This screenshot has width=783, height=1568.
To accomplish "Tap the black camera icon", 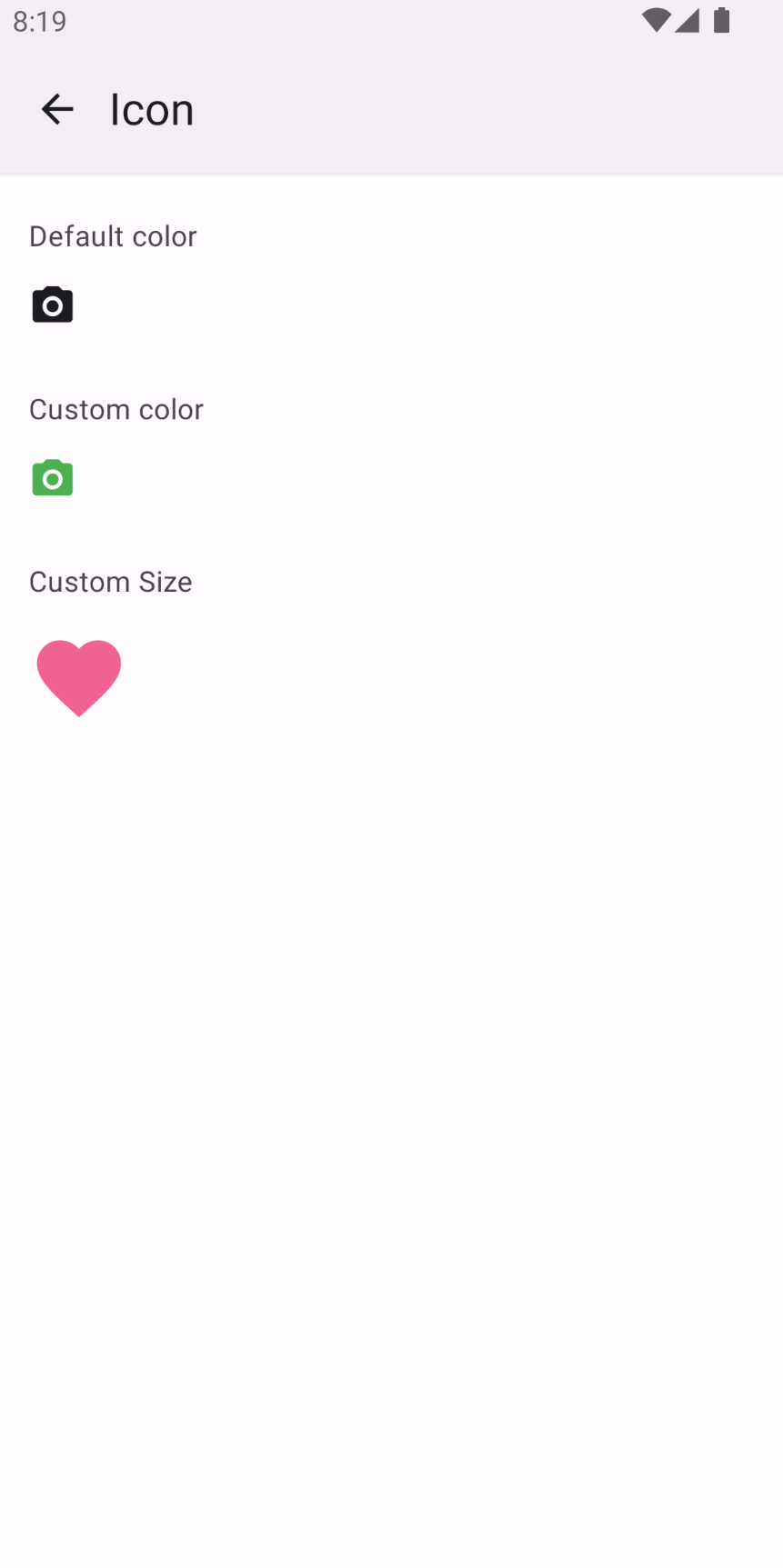I will coord(53,305).
